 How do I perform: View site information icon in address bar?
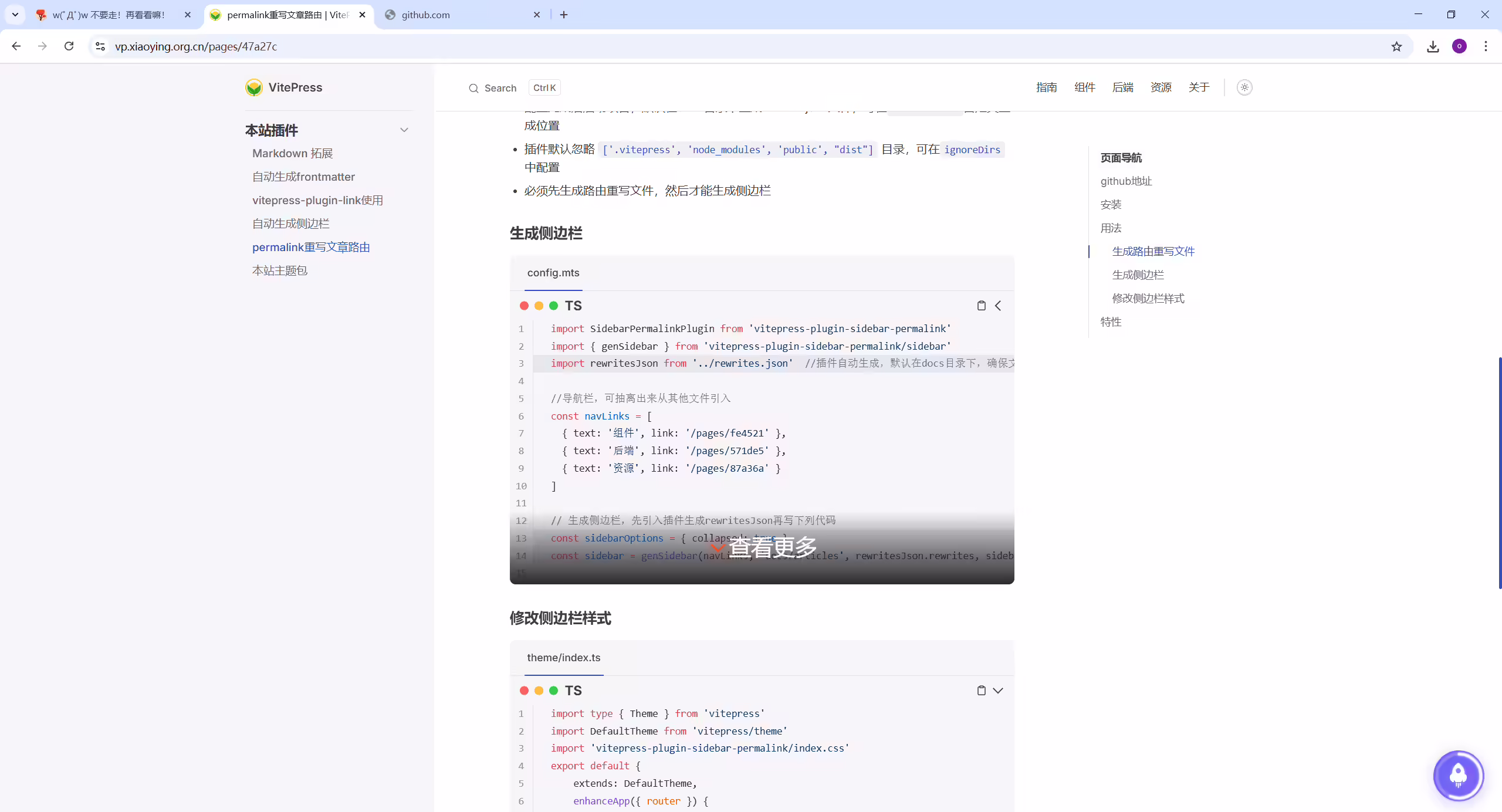100,46
